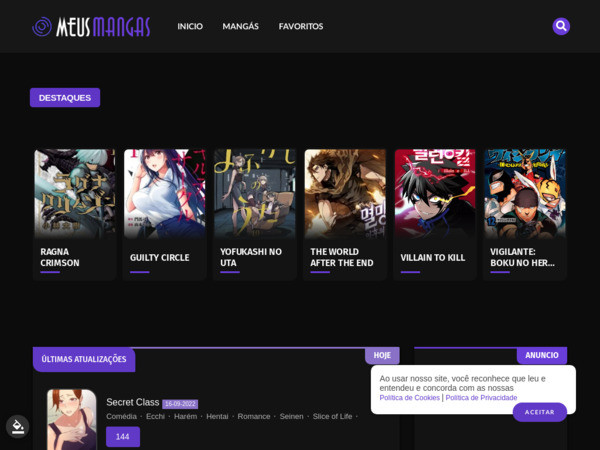
Task: Open the FAVORITOS menu item
Action: tap(301, 26)
